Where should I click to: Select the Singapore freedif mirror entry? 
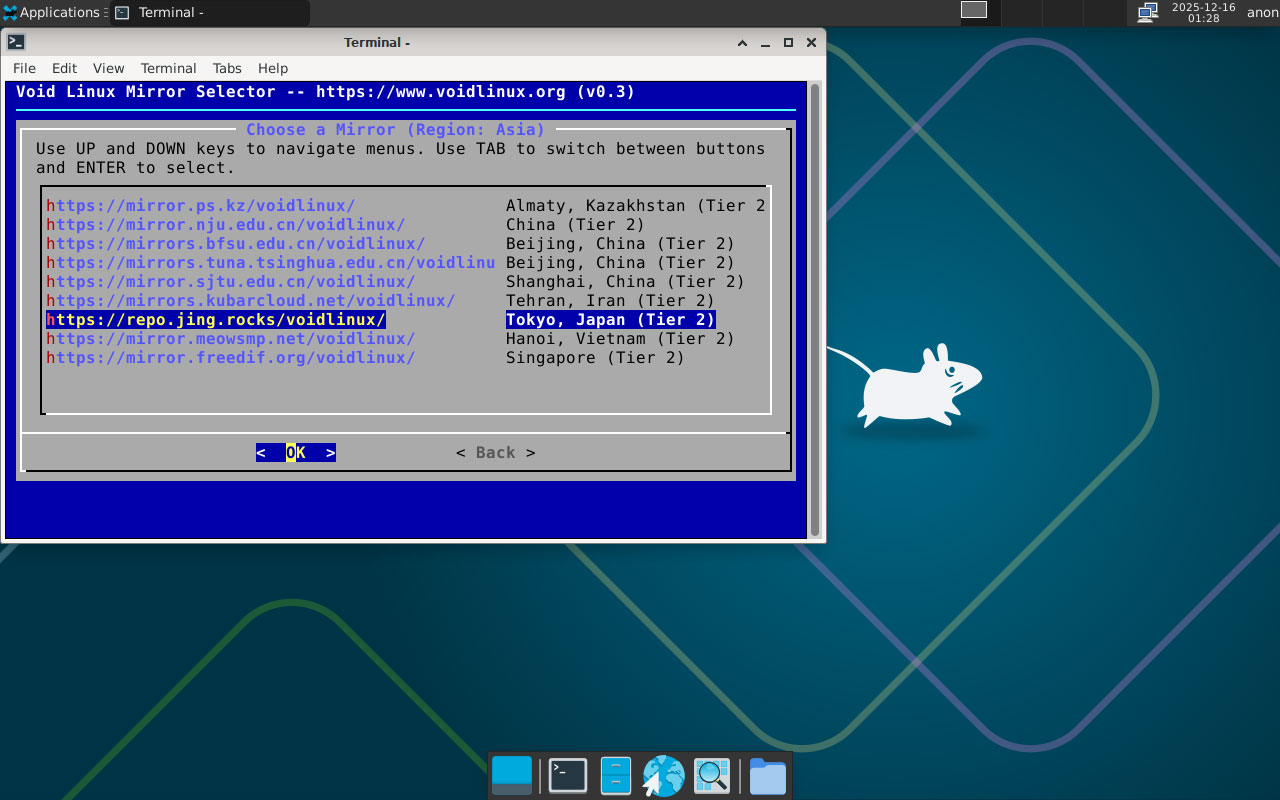coord(230,358)
